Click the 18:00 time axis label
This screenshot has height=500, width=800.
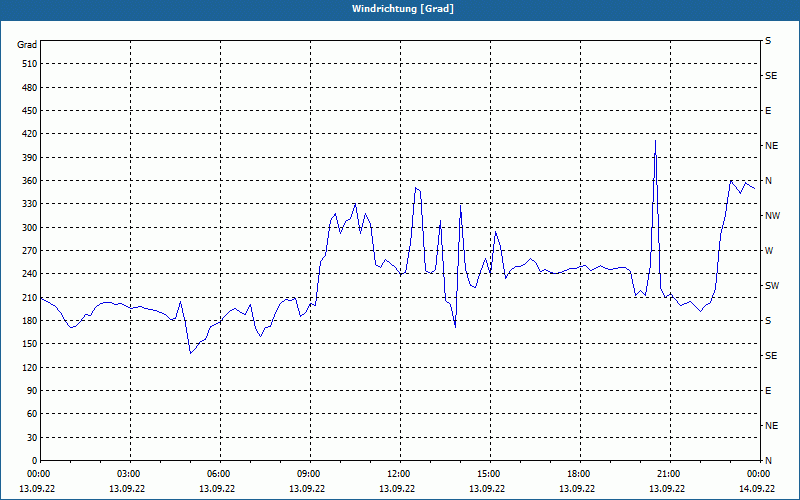point(577,474)
